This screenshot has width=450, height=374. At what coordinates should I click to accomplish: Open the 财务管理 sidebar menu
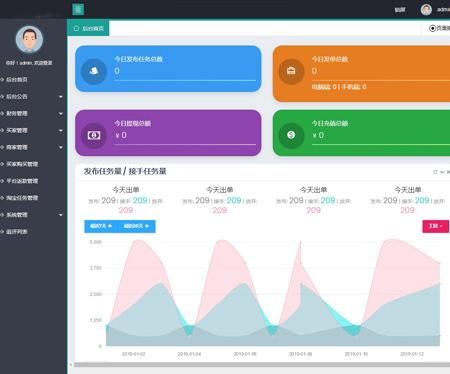[x=17, y=114]
